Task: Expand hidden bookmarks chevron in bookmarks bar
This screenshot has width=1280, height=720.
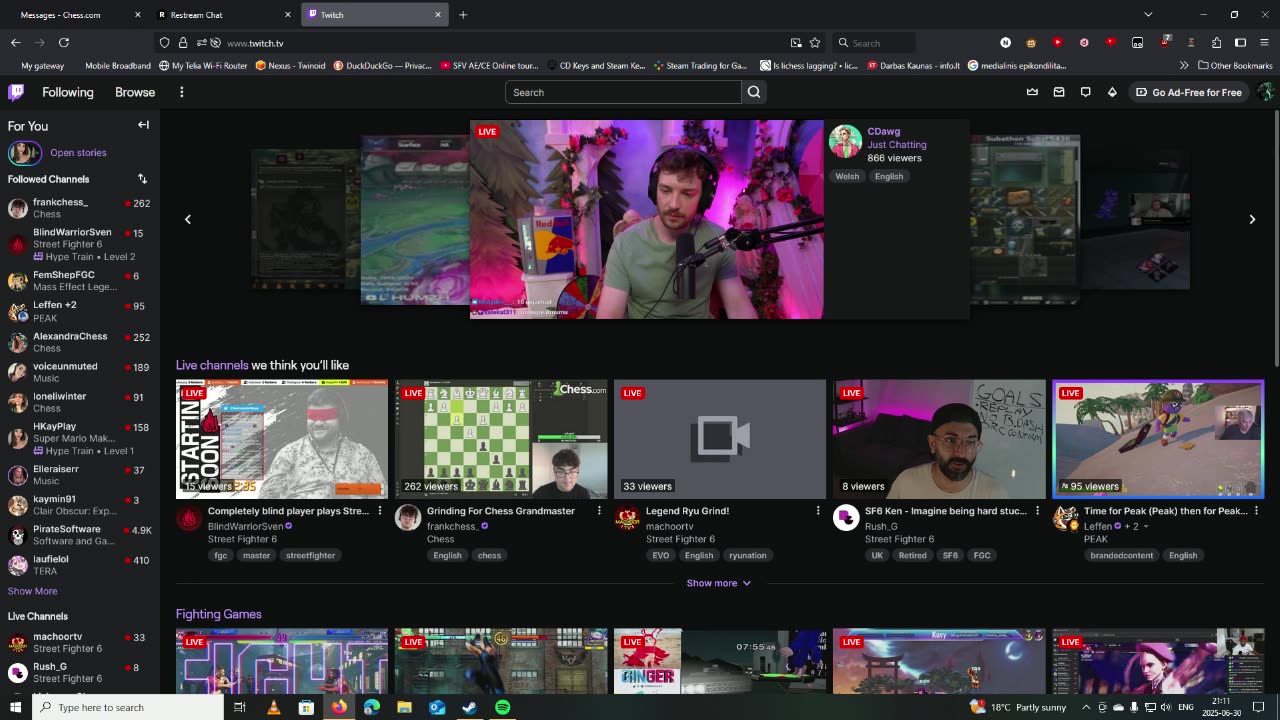Action: (x=1184, y=66)
